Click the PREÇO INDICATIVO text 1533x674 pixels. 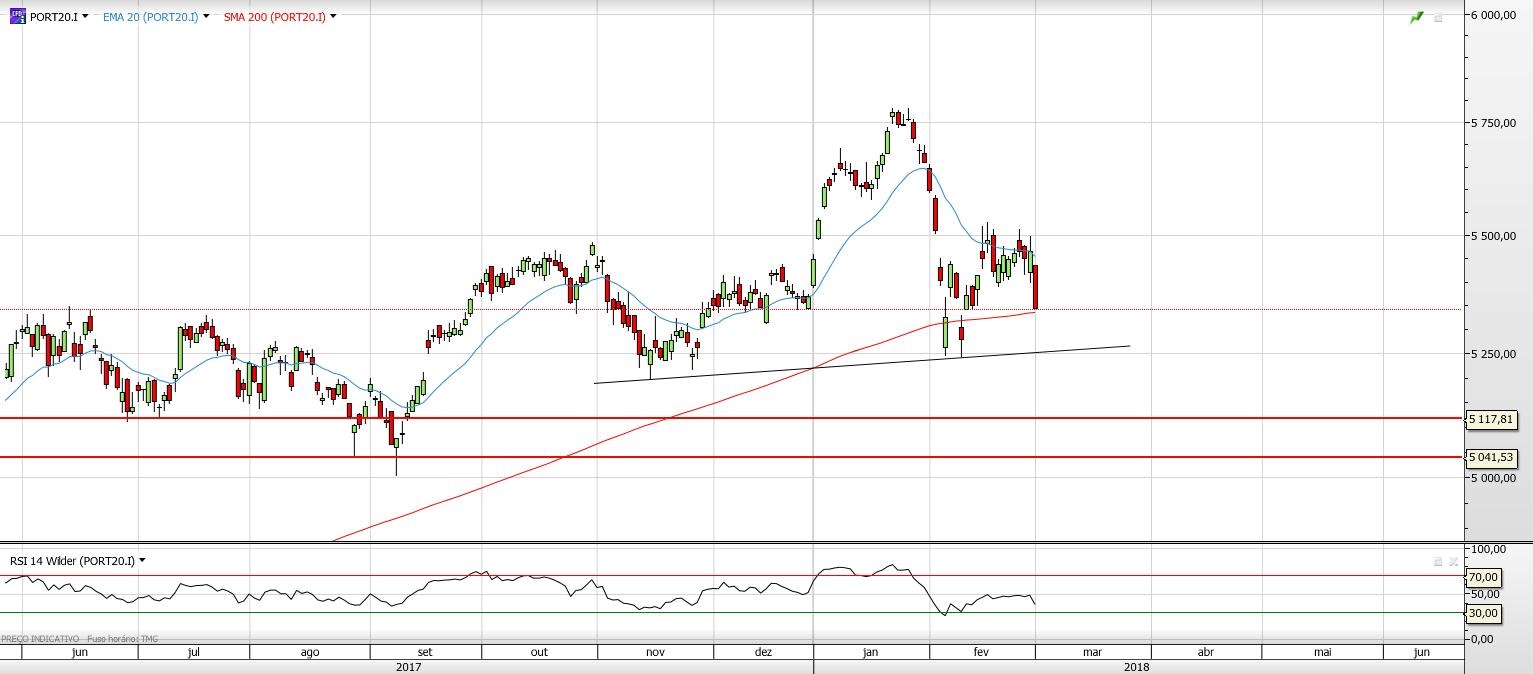coord(40,638)
